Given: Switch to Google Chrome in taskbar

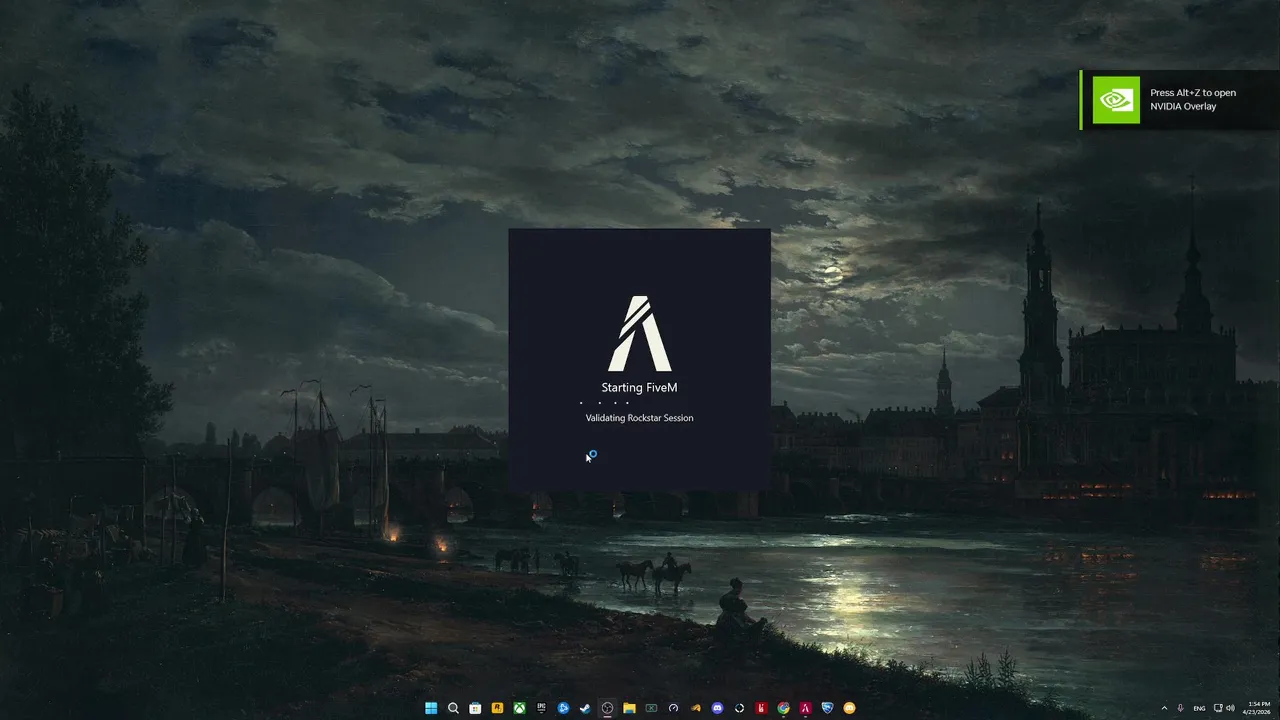Looking at the screenshot, I should (783, 708).
